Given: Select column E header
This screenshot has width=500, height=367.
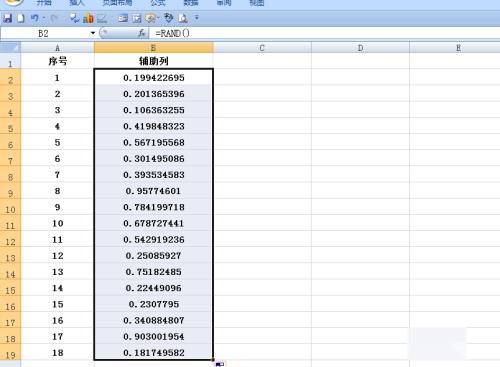Looking at the screenshot, I should (x=455, y=48).
